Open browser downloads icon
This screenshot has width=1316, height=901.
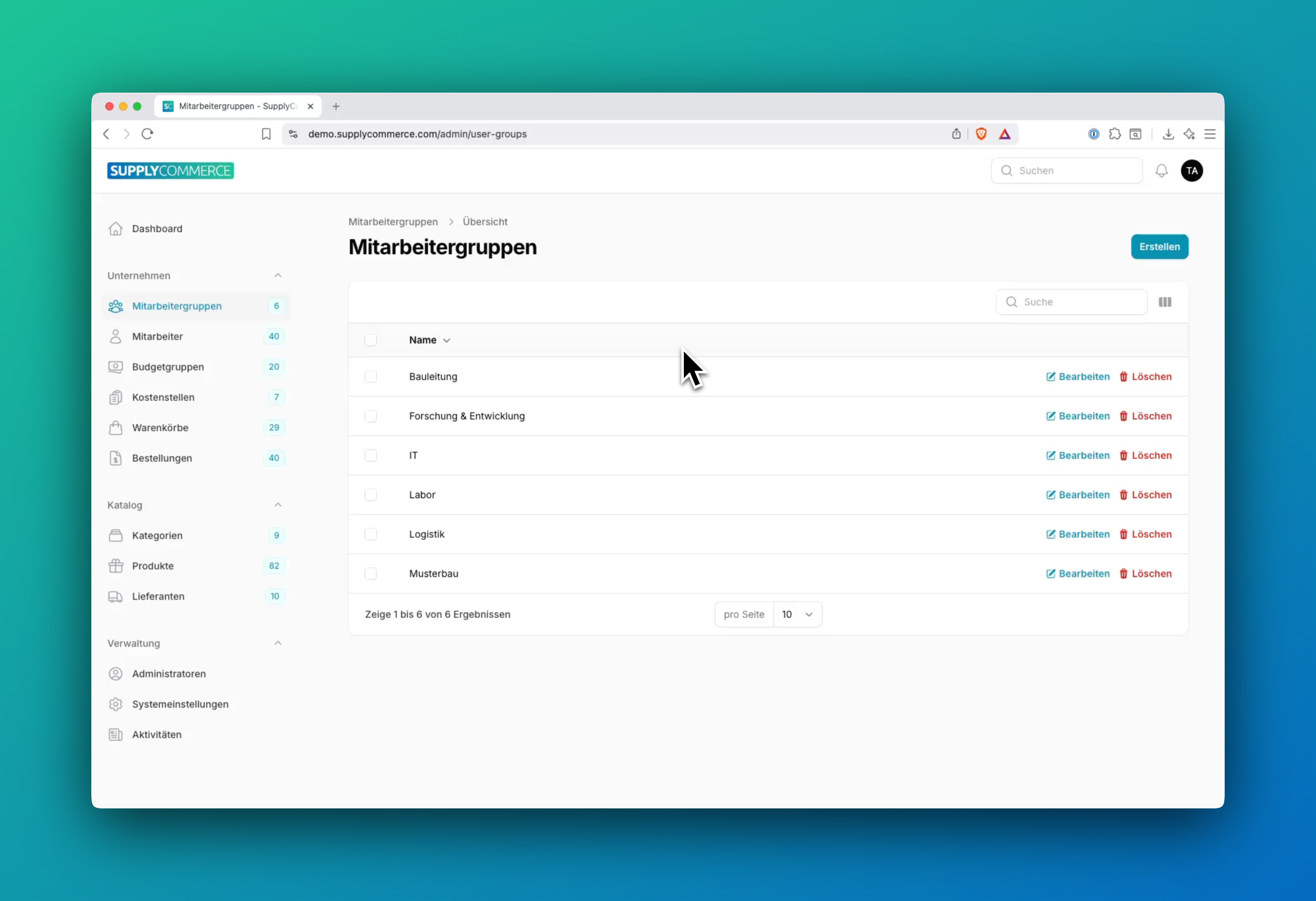coord(1168,134)
